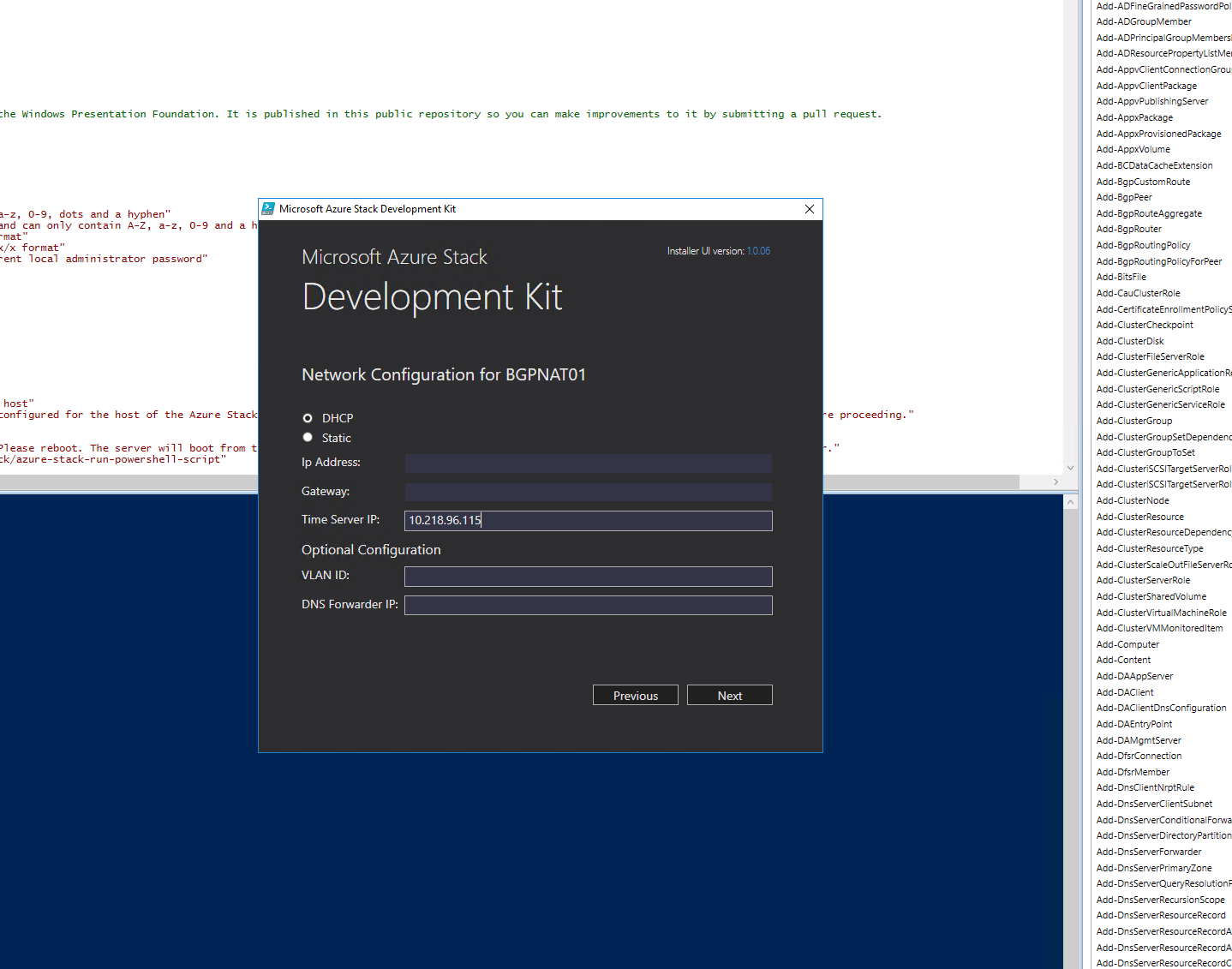The width and height of the screenshot is (1232, 969).
Task: Select Add-BgpRouteAggregate command
Action: click(1149, 213)
